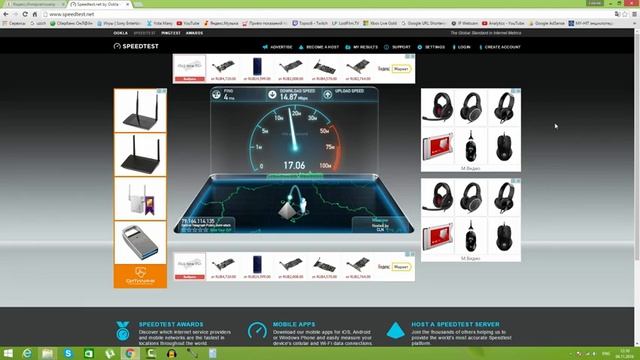
Task: Open the Analytics - YouTube bookmark
Action: [503, 23]
